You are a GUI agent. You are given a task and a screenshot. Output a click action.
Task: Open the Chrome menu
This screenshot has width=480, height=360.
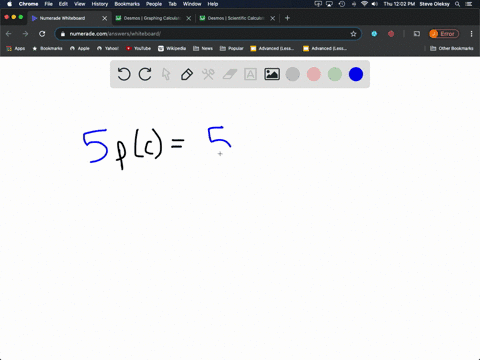pos(28,4)
